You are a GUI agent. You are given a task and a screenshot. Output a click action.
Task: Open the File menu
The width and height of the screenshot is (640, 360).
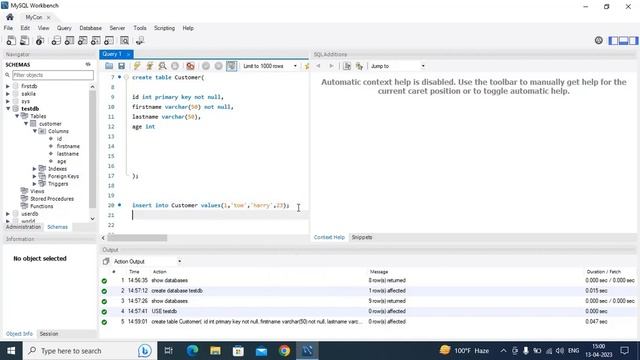tap(8, 28)
